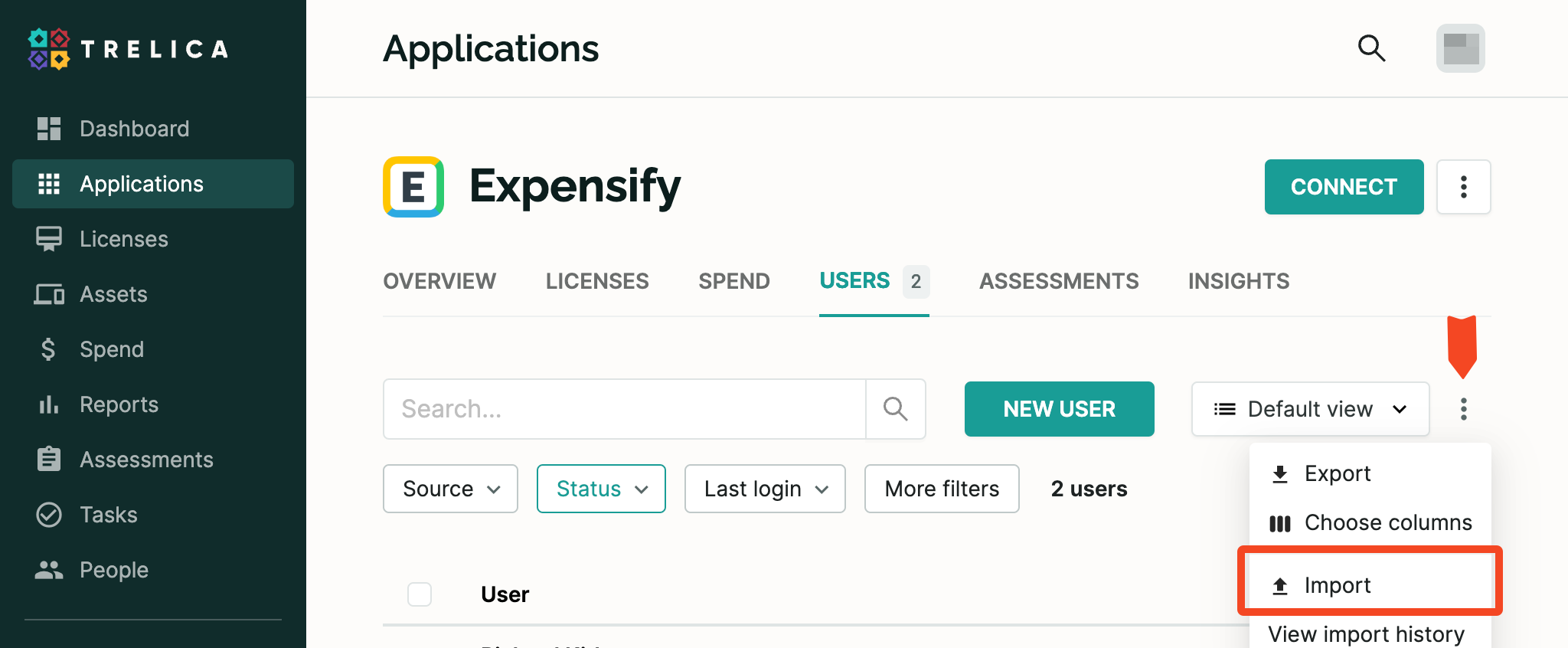Switch to the ASSESSMENTS tab
Screen dimensions: 1568x648
coord(1059,281)
